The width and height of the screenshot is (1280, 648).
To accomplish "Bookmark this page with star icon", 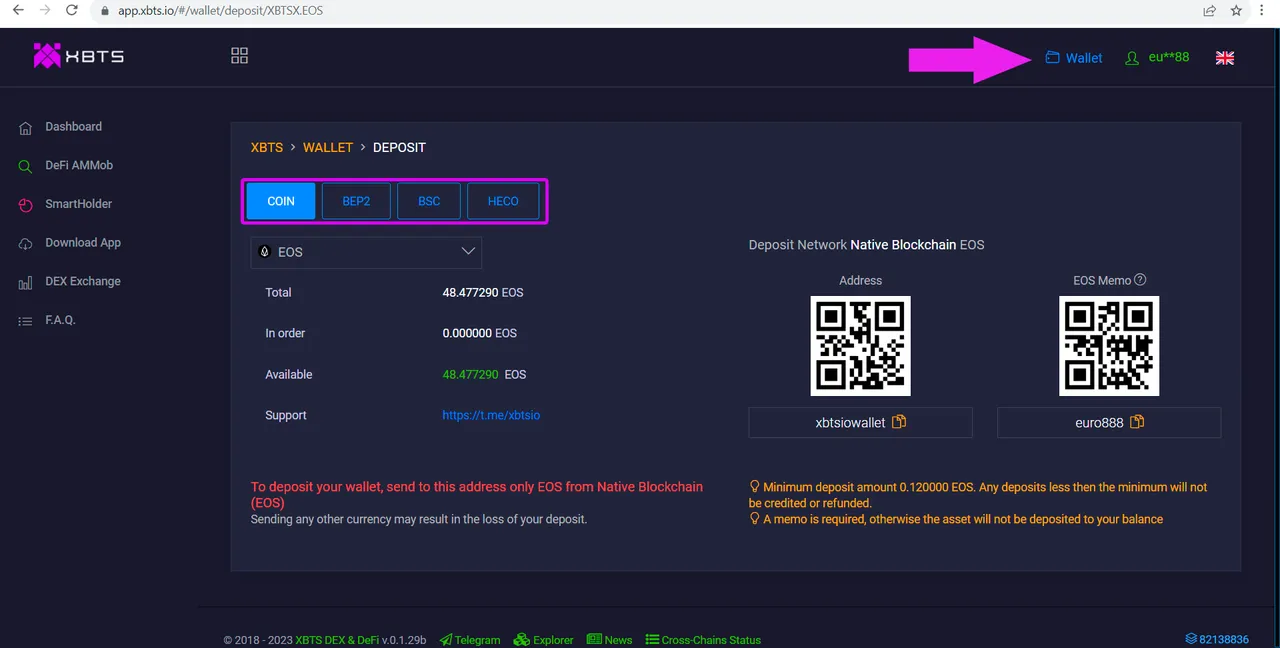I will pos(1237,10).
